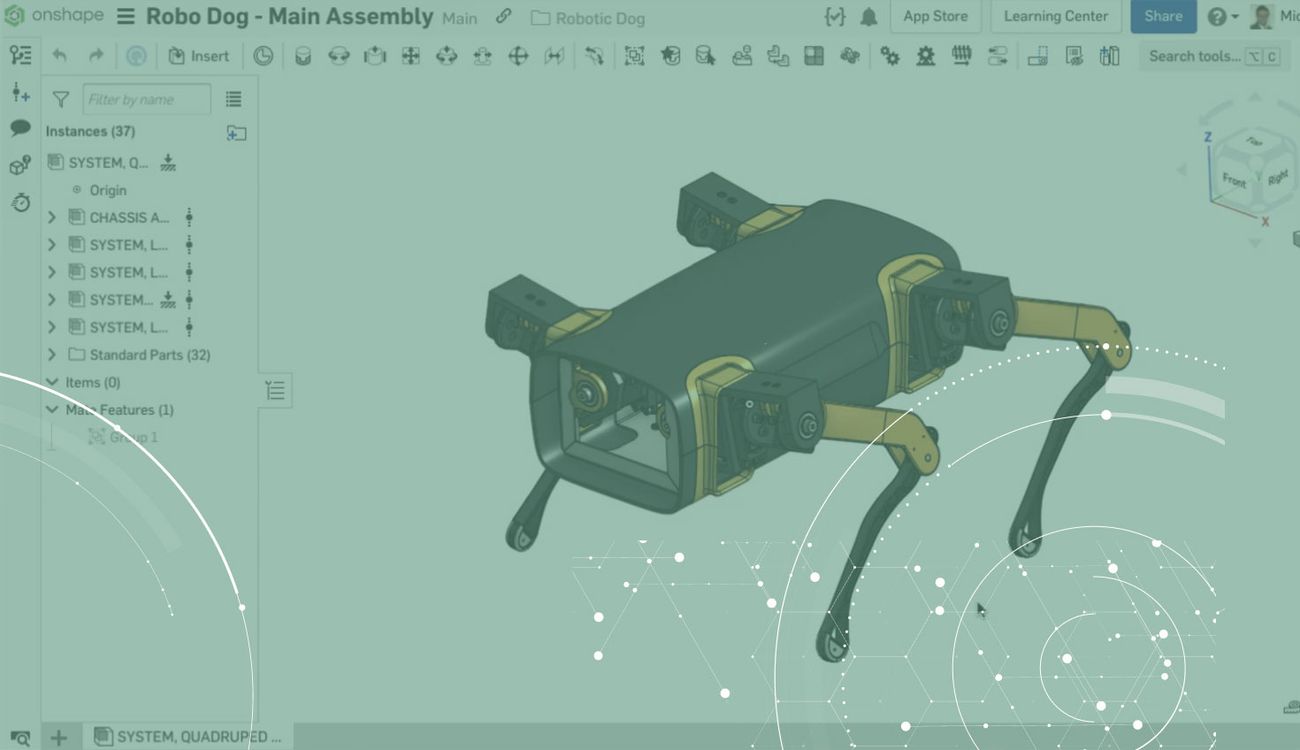
Task: Click the notifications bell
Action: click(867, 16)
